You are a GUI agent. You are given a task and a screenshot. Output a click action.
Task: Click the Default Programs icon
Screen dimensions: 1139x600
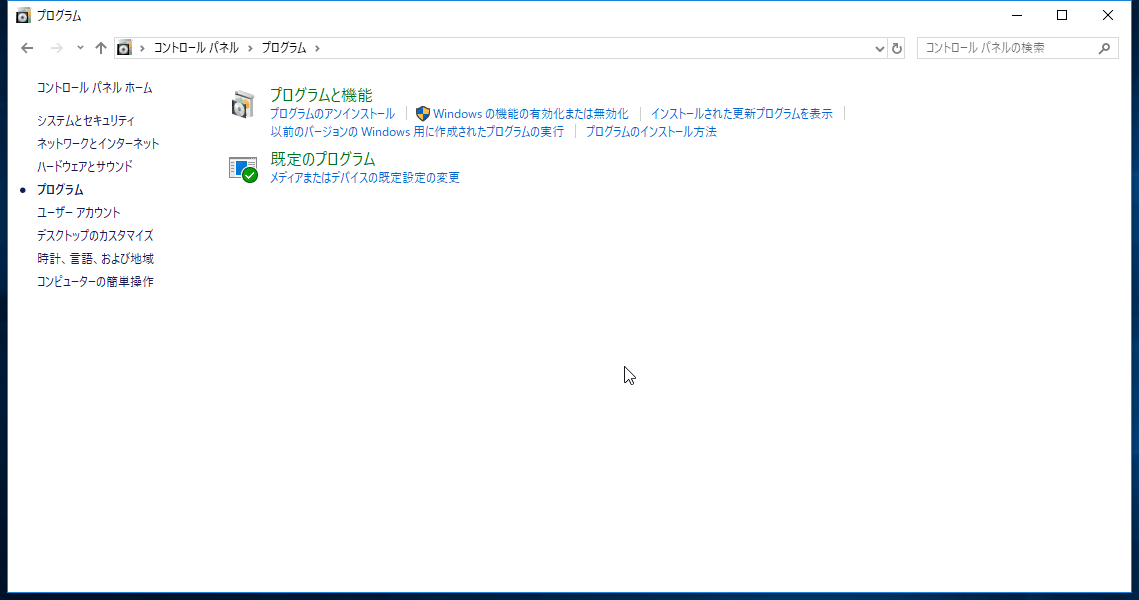coord(243,169)
